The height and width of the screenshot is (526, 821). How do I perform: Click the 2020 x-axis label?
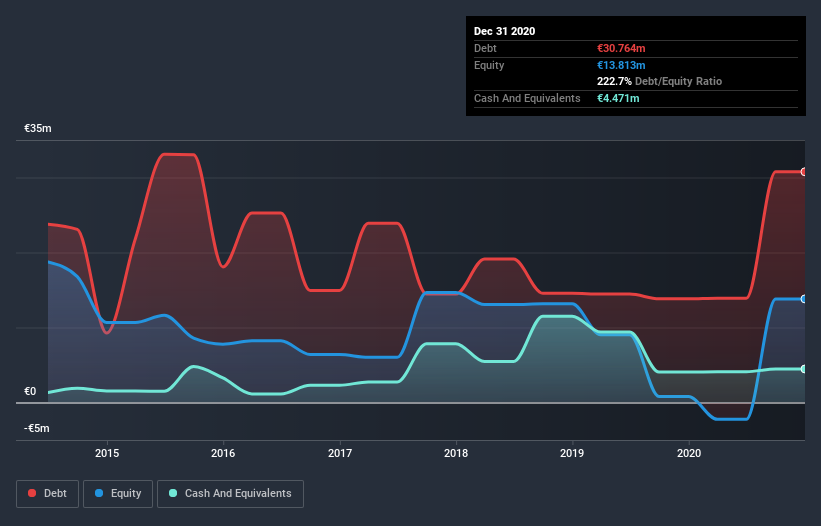689,453
